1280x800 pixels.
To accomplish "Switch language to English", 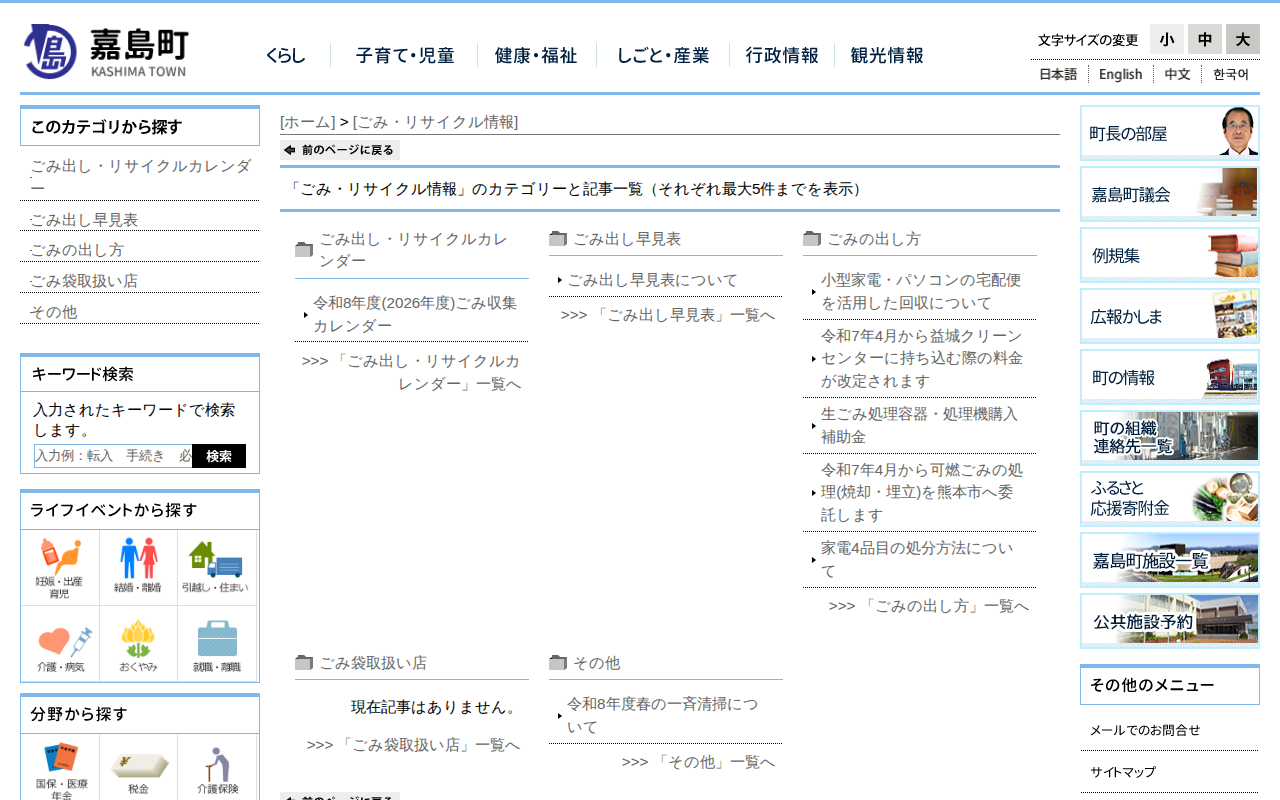I will click(1120, 74).
